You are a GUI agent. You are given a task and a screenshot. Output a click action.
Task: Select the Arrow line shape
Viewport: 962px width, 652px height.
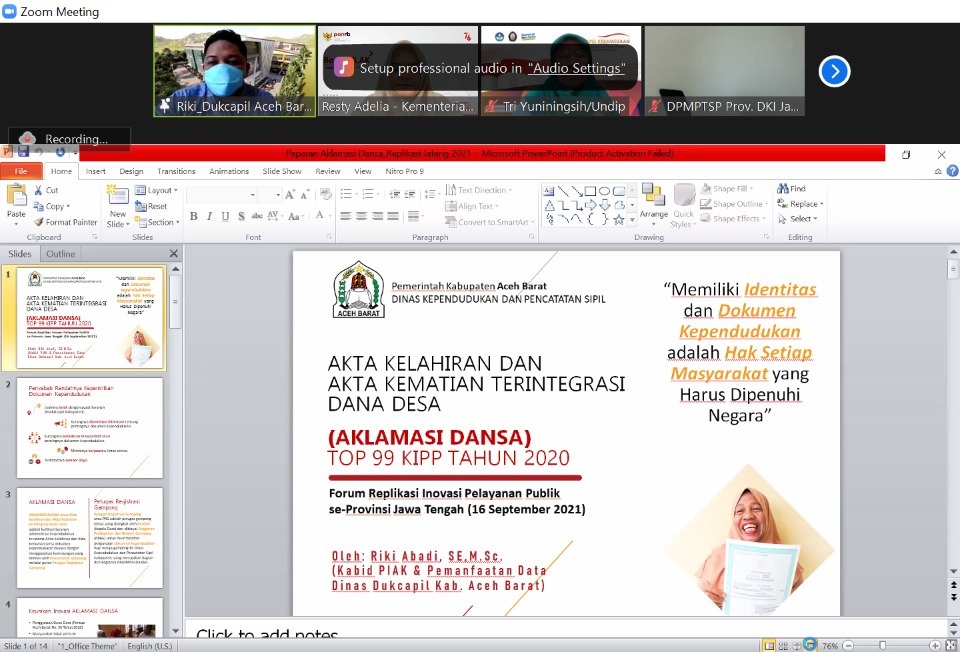point(577,191)
